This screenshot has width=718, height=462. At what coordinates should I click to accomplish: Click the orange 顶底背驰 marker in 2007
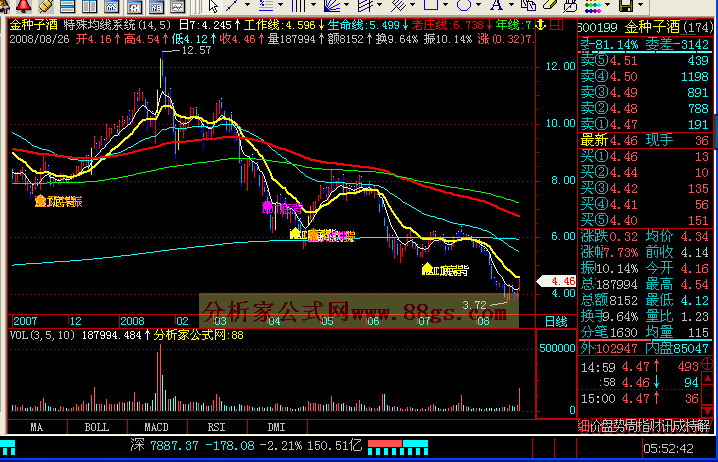pos(59,201)
